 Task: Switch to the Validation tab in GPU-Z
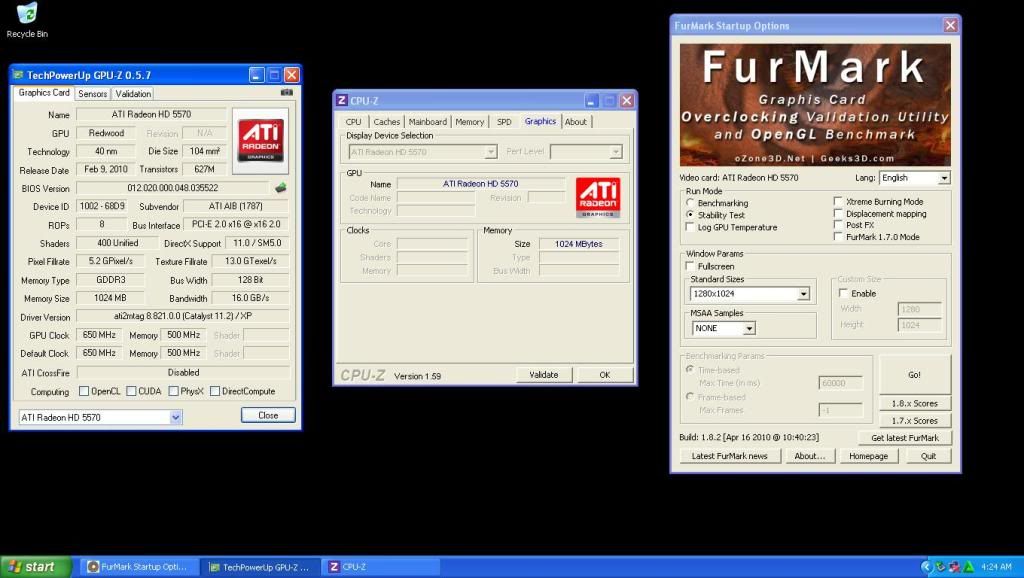[x=133, y=93]
